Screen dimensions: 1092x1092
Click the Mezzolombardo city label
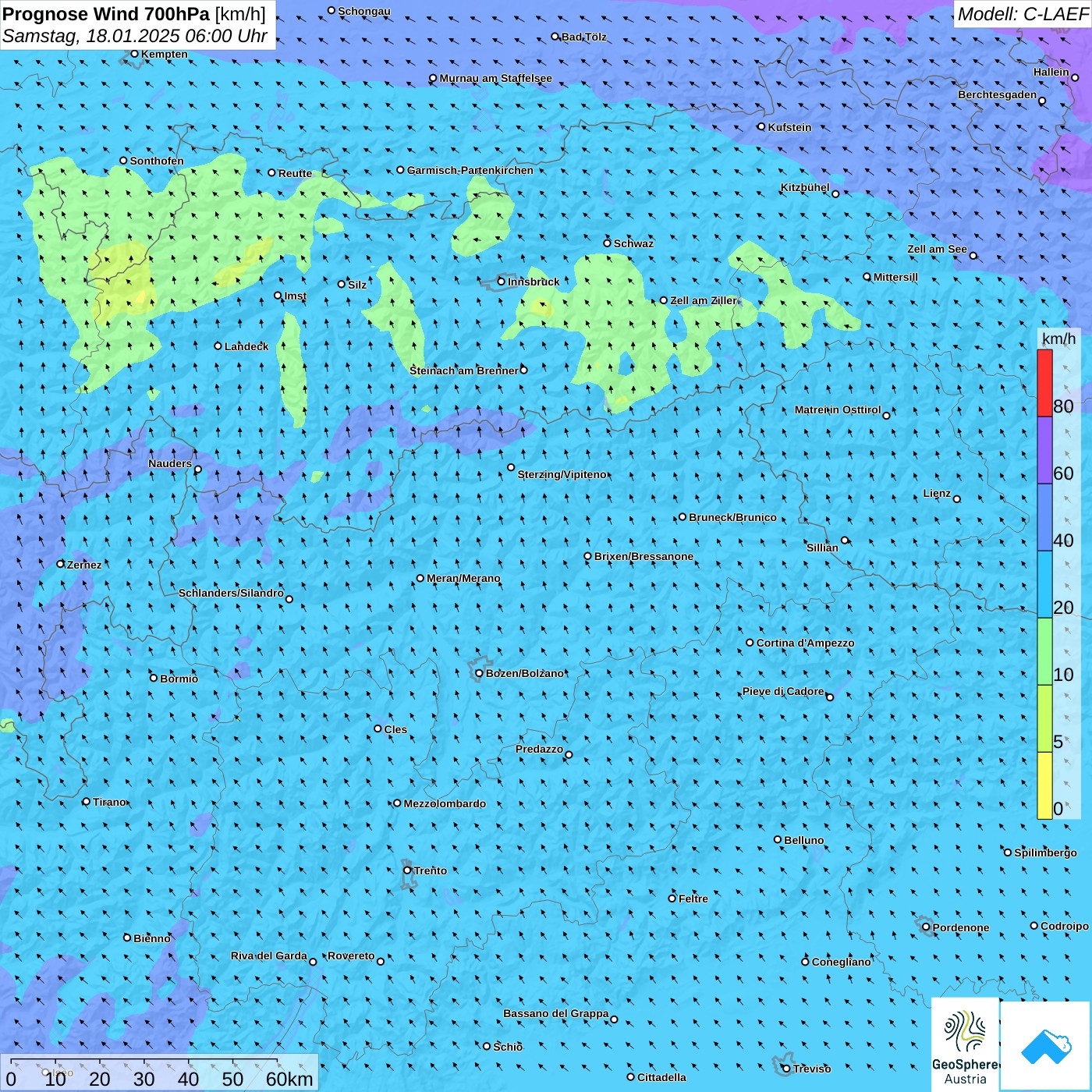[445, 803]
